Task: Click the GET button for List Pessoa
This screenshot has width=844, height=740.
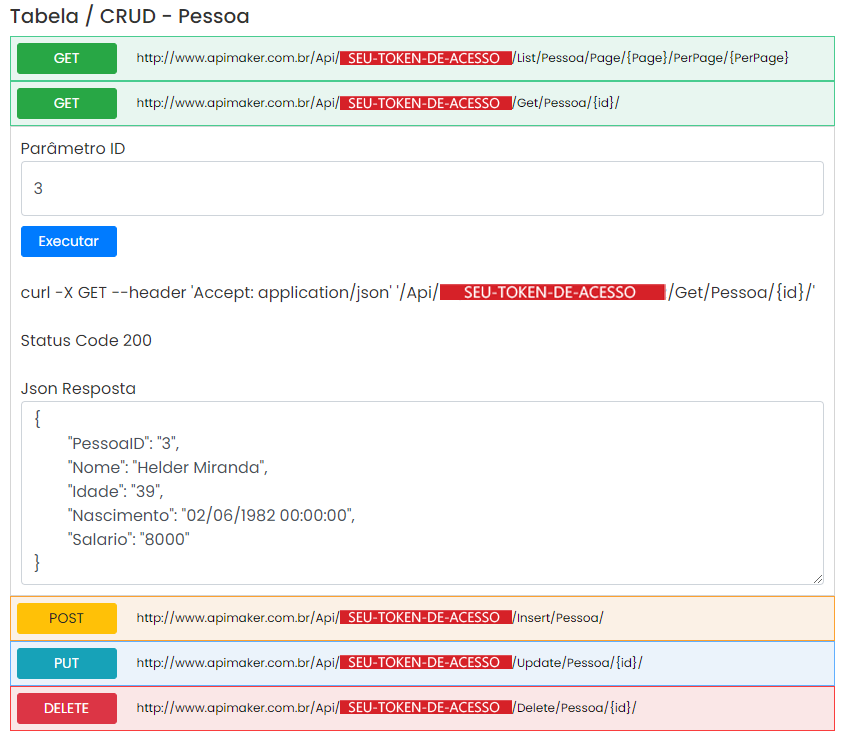Action: click(x=67, y=58)
